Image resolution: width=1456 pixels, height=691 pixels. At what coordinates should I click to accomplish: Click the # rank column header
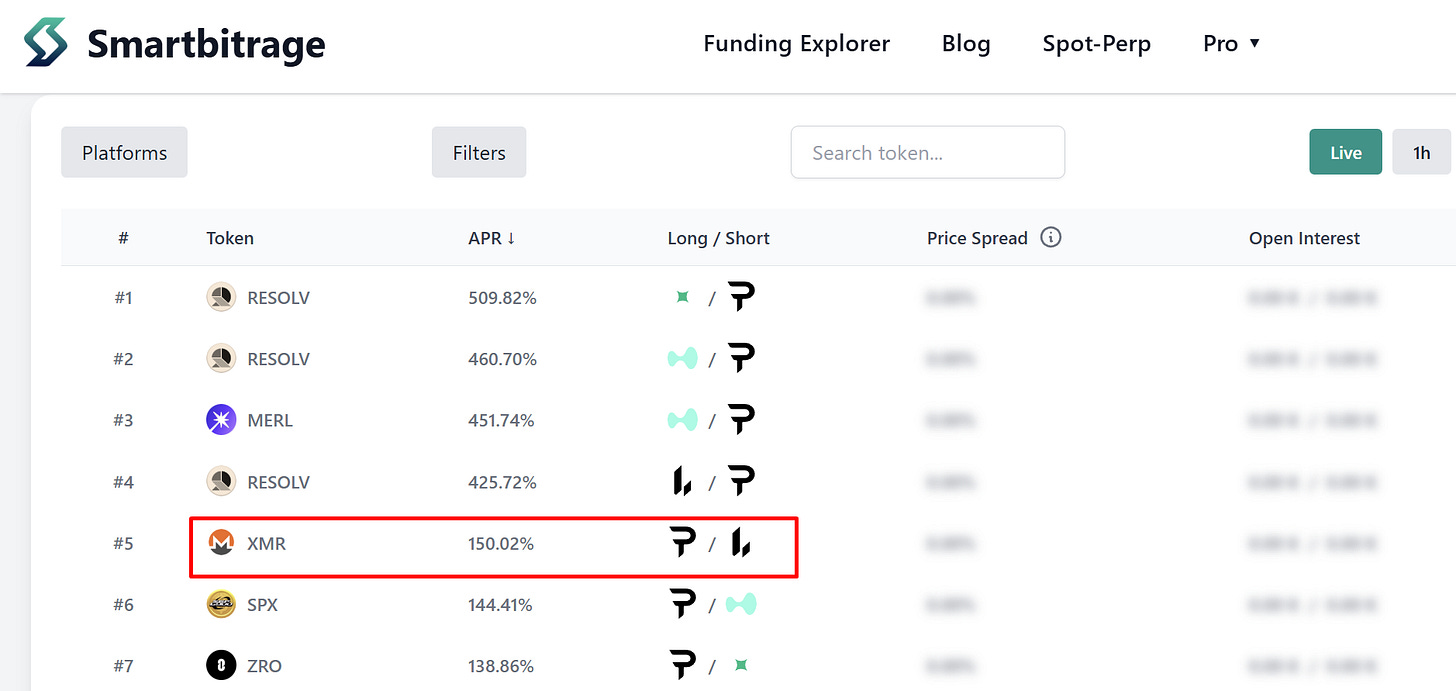click(x=123, y=238)
